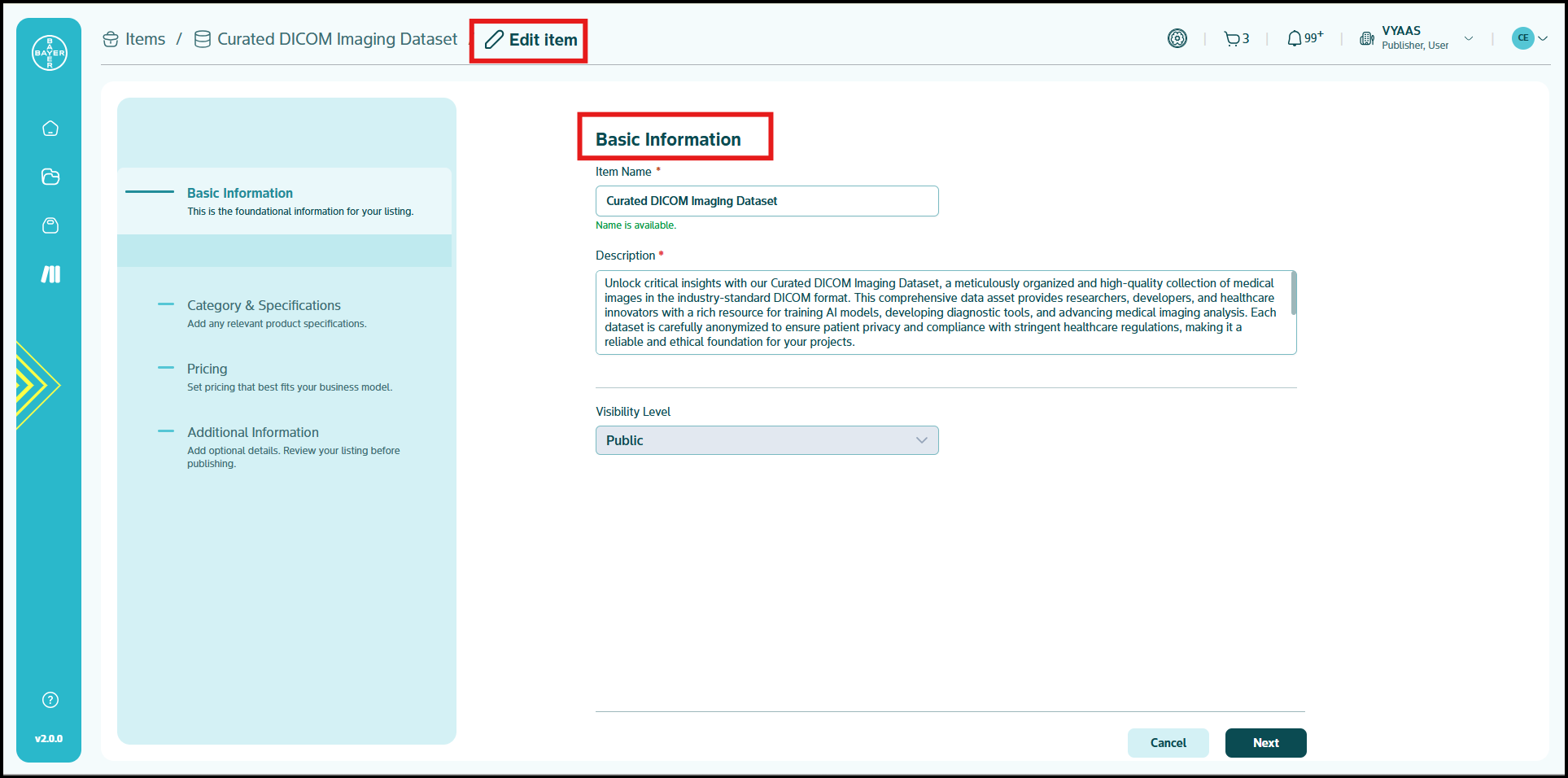This screenshot has height=778, width=1568.
Task: Open the help question mark icon
Action: [50, 699]
